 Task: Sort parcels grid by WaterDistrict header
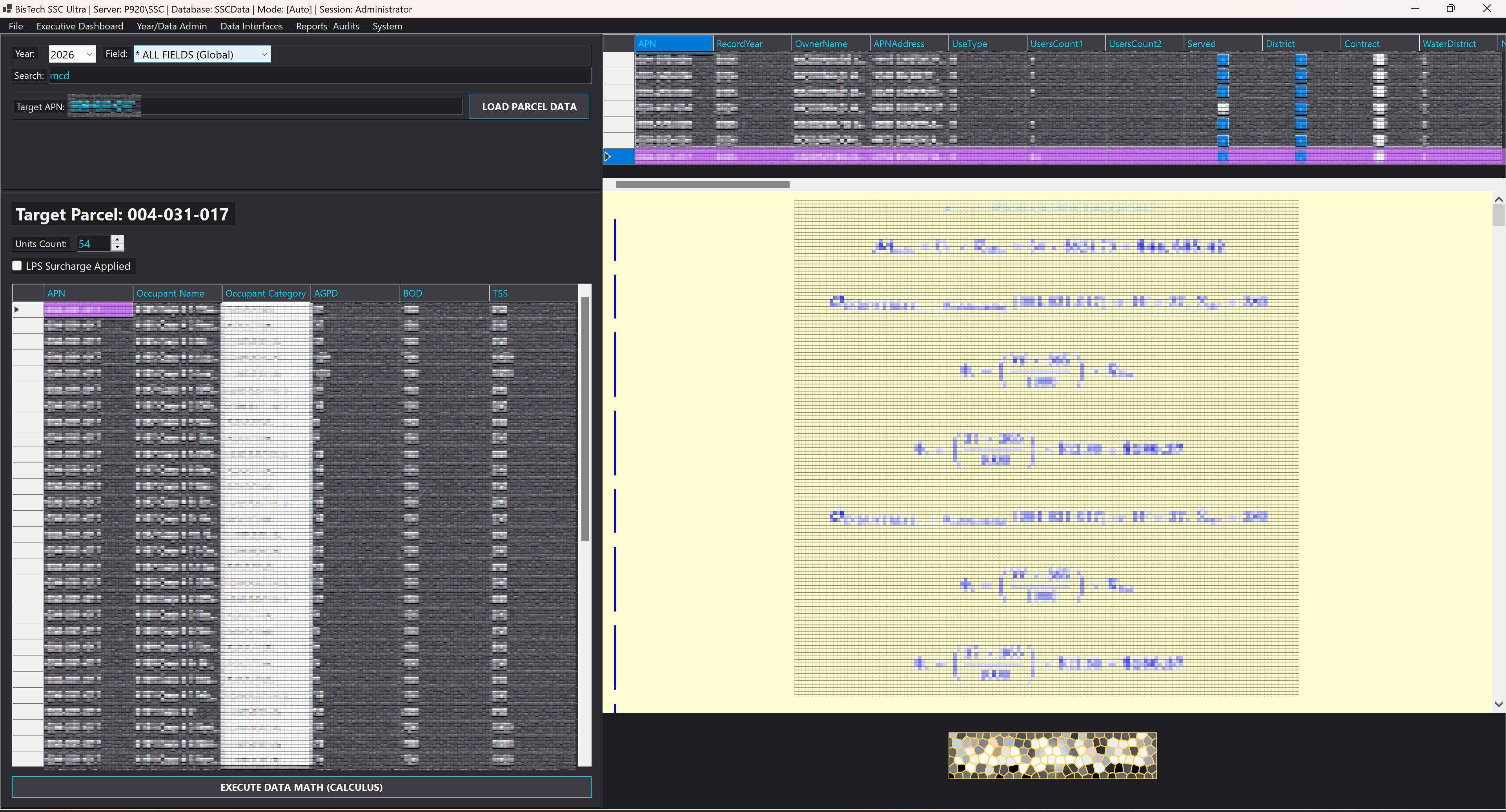(1458, 43)
